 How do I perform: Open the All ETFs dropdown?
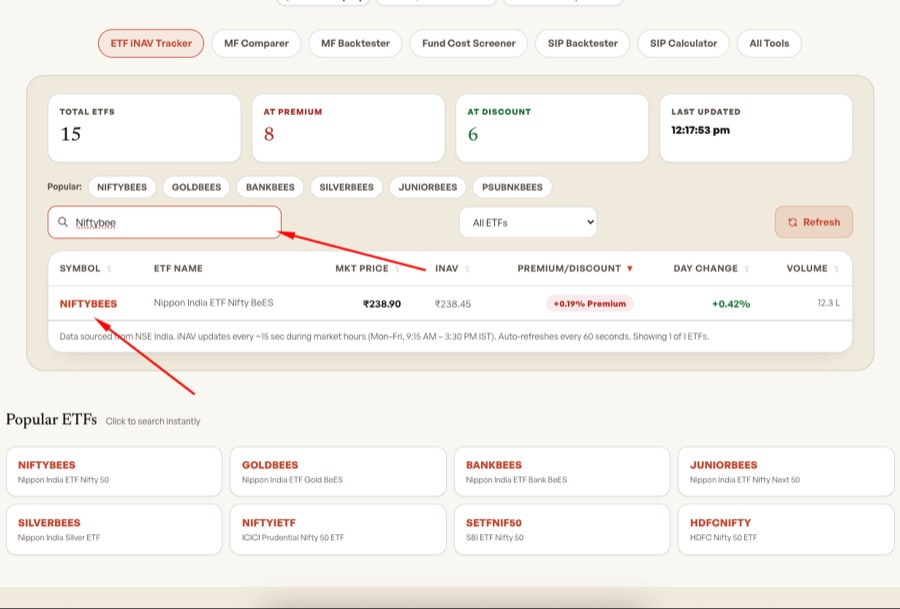pos(528,222)
